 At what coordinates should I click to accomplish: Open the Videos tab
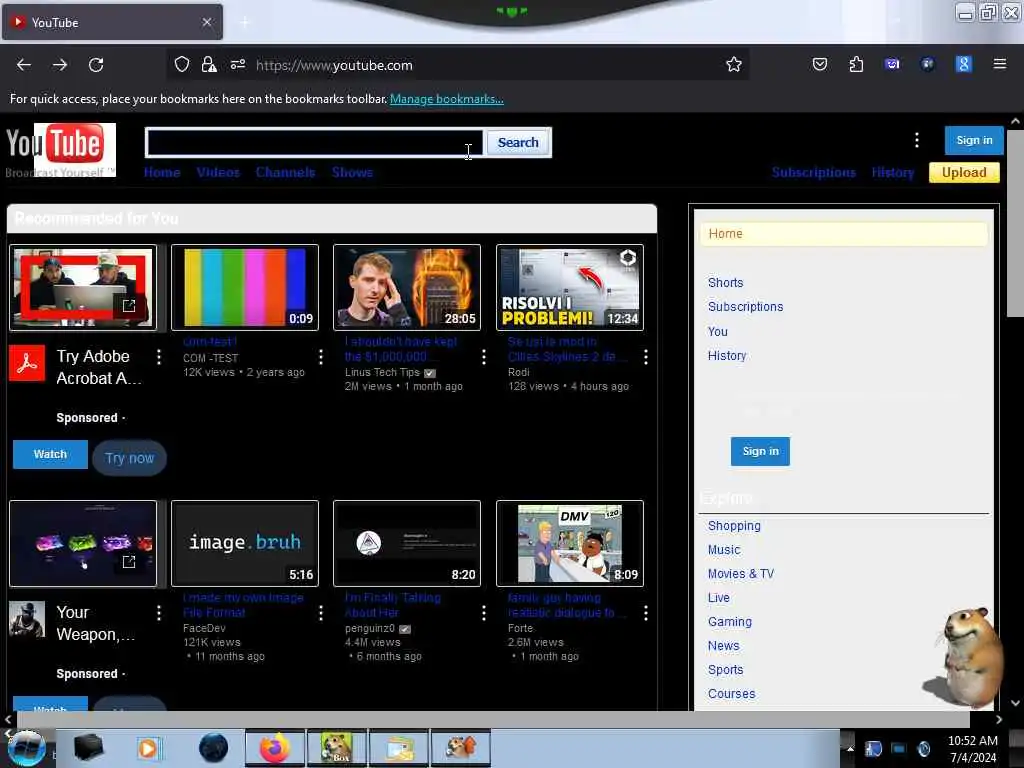pos(218,172)
